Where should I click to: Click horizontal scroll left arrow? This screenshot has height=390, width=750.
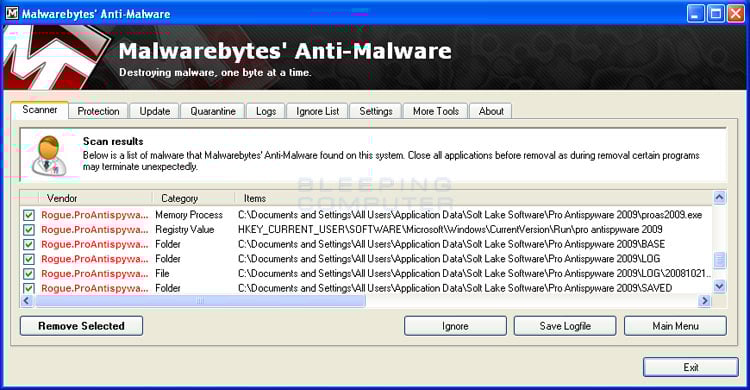tap(27, 301)
